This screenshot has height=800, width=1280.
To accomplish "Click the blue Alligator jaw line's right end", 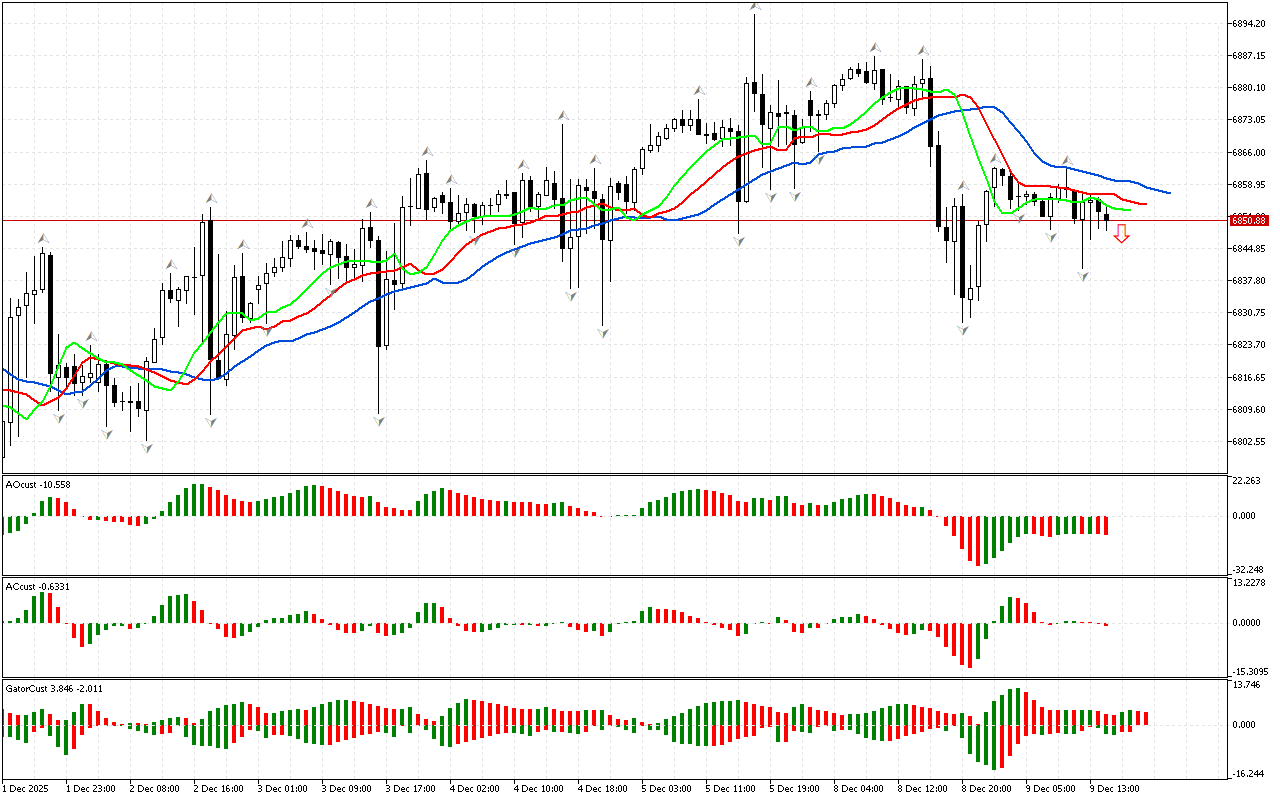I will [x=1169, y=192].
